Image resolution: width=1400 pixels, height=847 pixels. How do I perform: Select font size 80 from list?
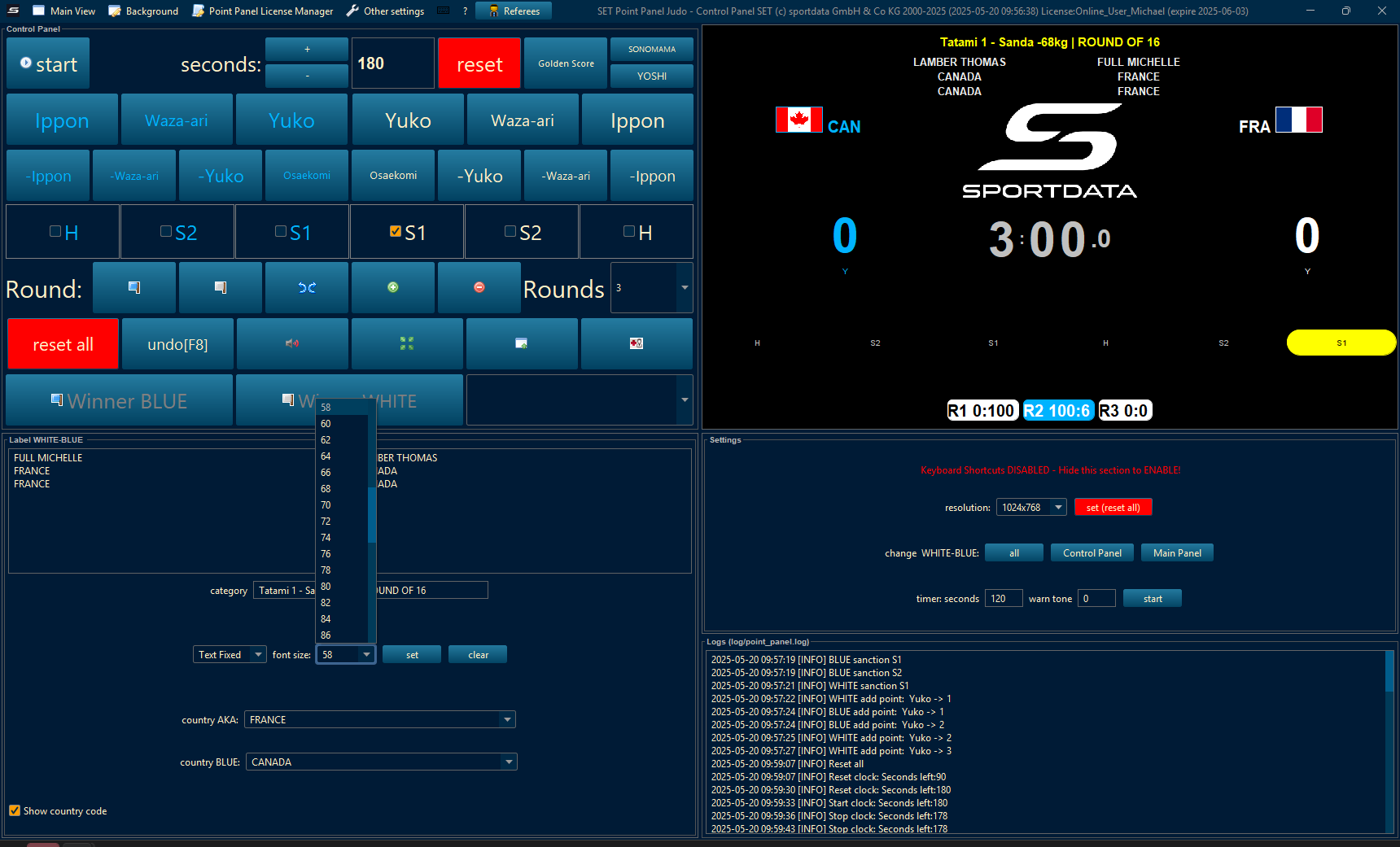(x=342, y=586)
